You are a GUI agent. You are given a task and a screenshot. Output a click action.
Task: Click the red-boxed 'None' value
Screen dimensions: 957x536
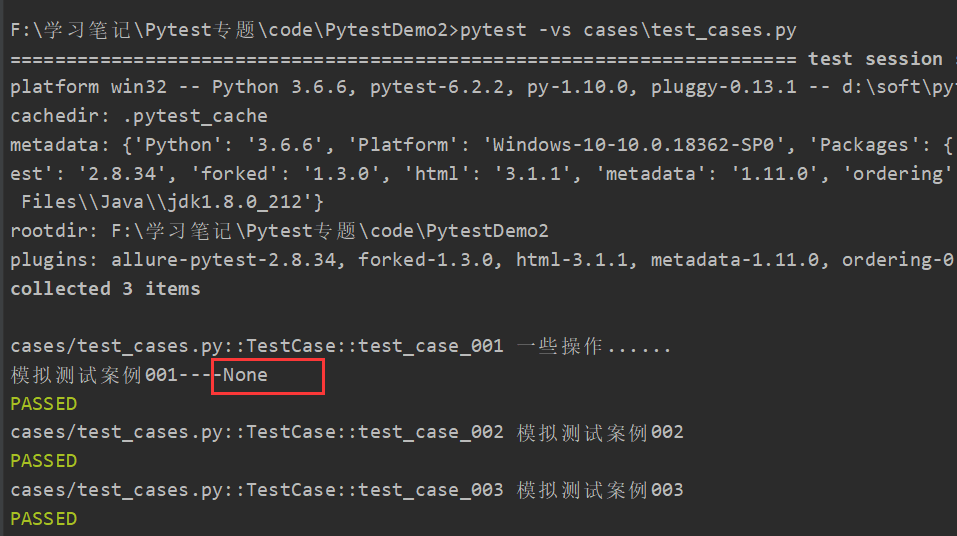[245, 376]
